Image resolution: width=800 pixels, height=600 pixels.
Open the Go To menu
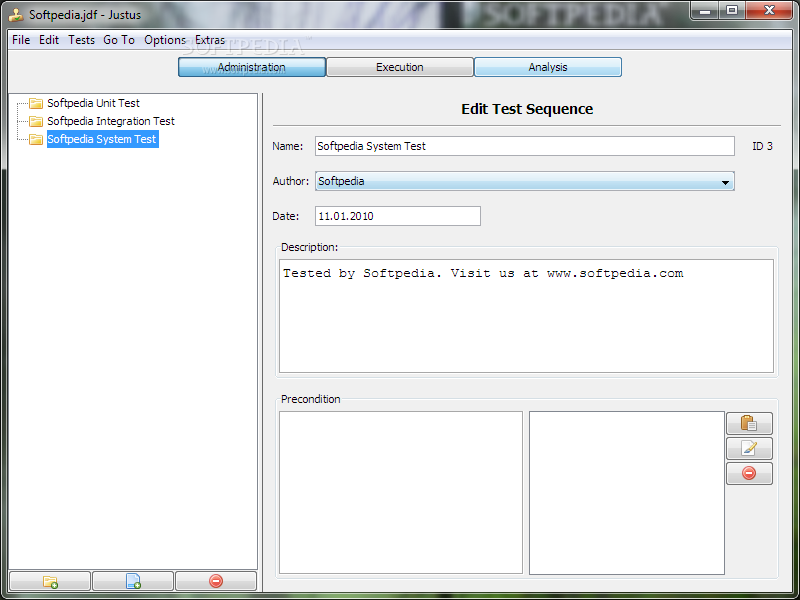(119, 40)
